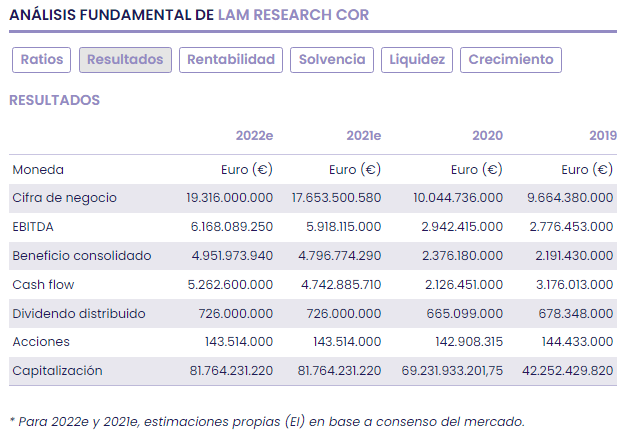Viewport: 631px width, 438px height.
Task: Click the 2022e column header
Action: point(254,135)
